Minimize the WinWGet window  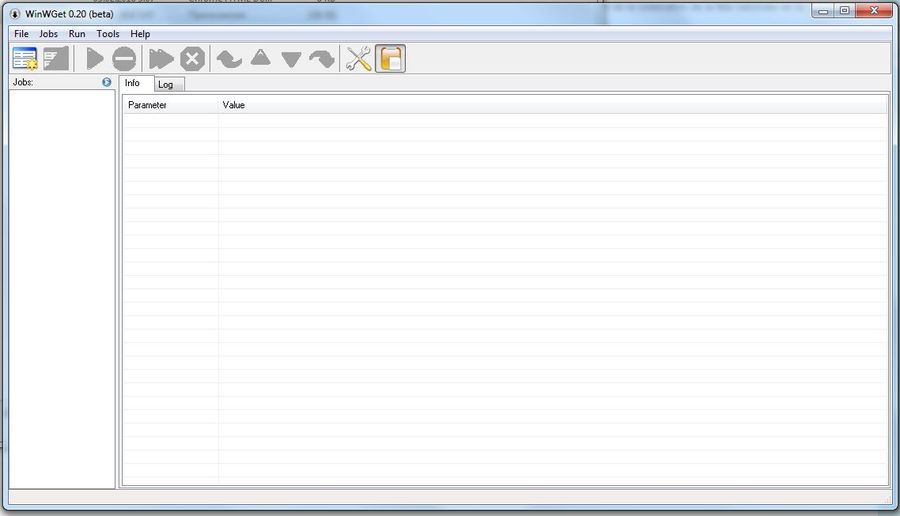tap(823, 10)
